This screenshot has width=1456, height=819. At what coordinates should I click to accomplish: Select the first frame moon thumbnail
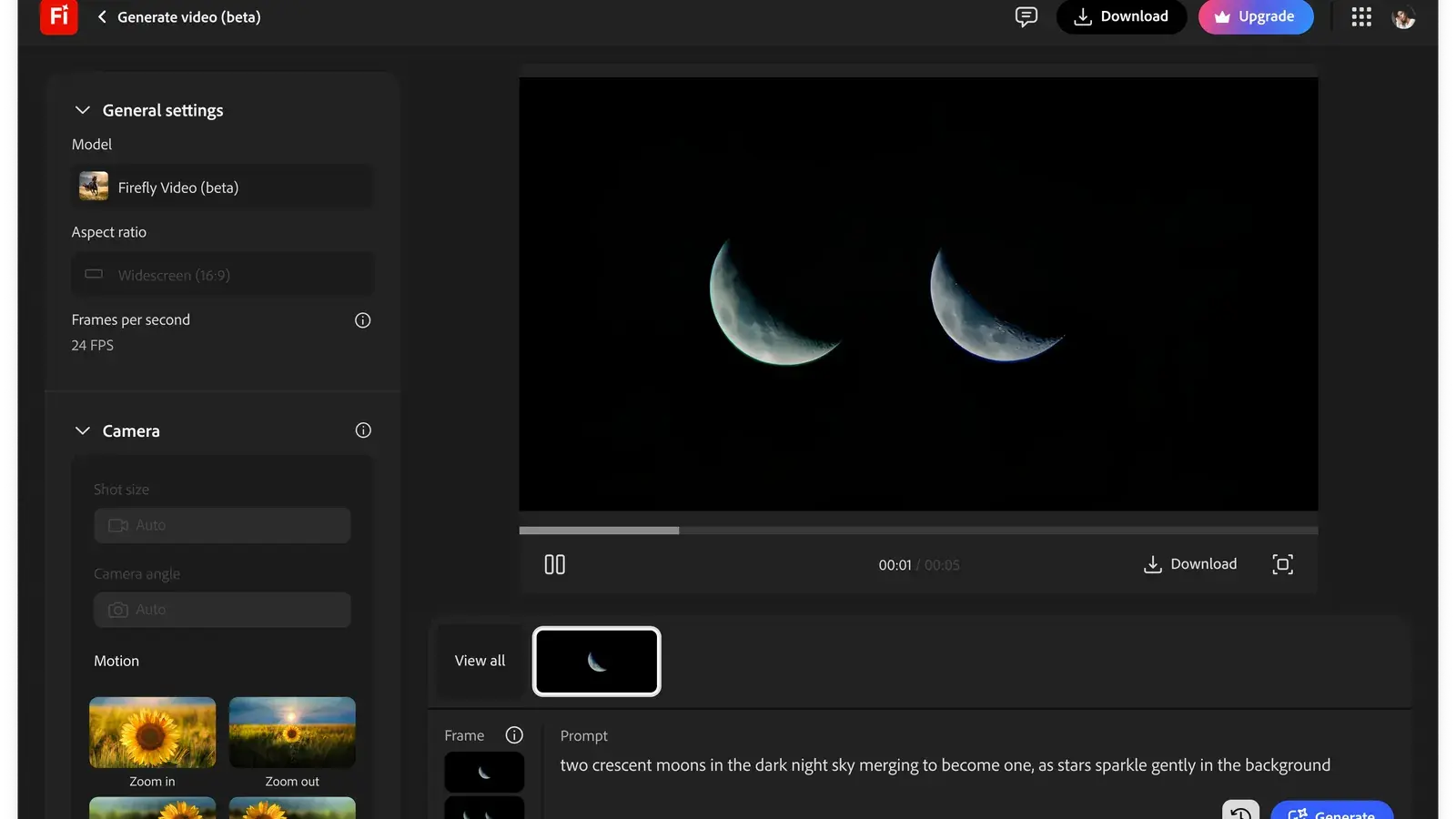(484, 772)
